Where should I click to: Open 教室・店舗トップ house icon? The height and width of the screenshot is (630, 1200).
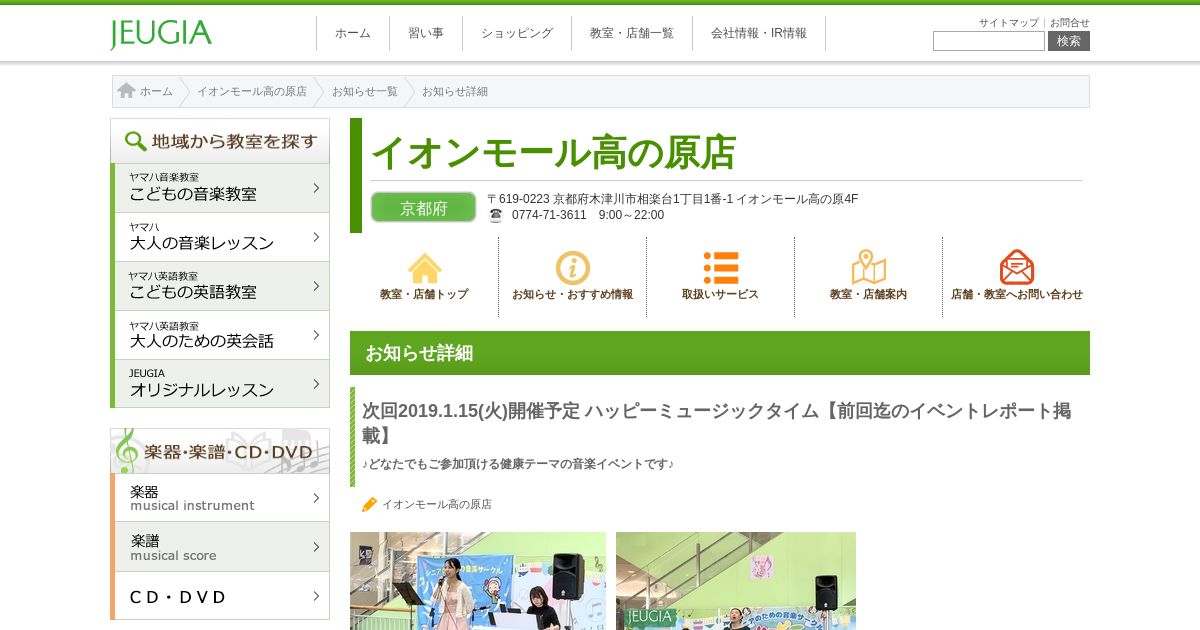pos(424,267)
